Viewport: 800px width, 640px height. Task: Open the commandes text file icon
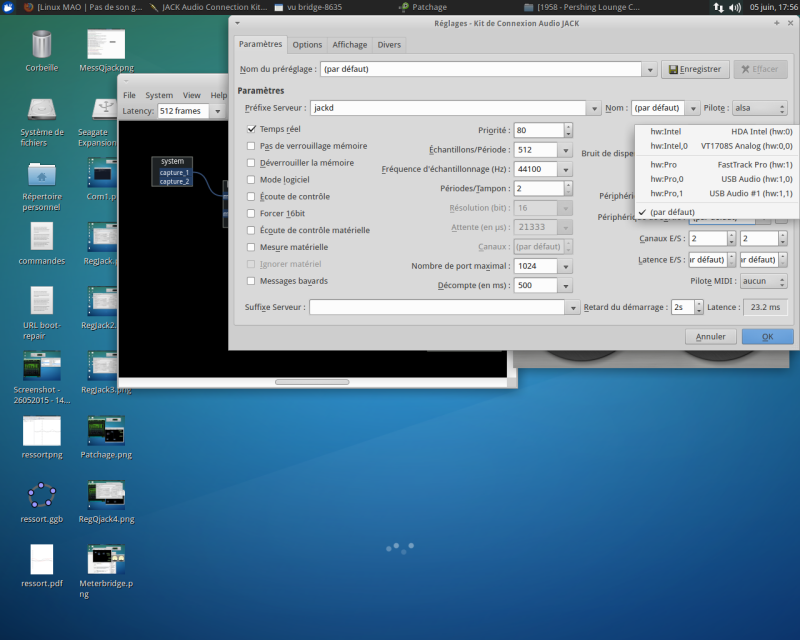coord(41,237)
